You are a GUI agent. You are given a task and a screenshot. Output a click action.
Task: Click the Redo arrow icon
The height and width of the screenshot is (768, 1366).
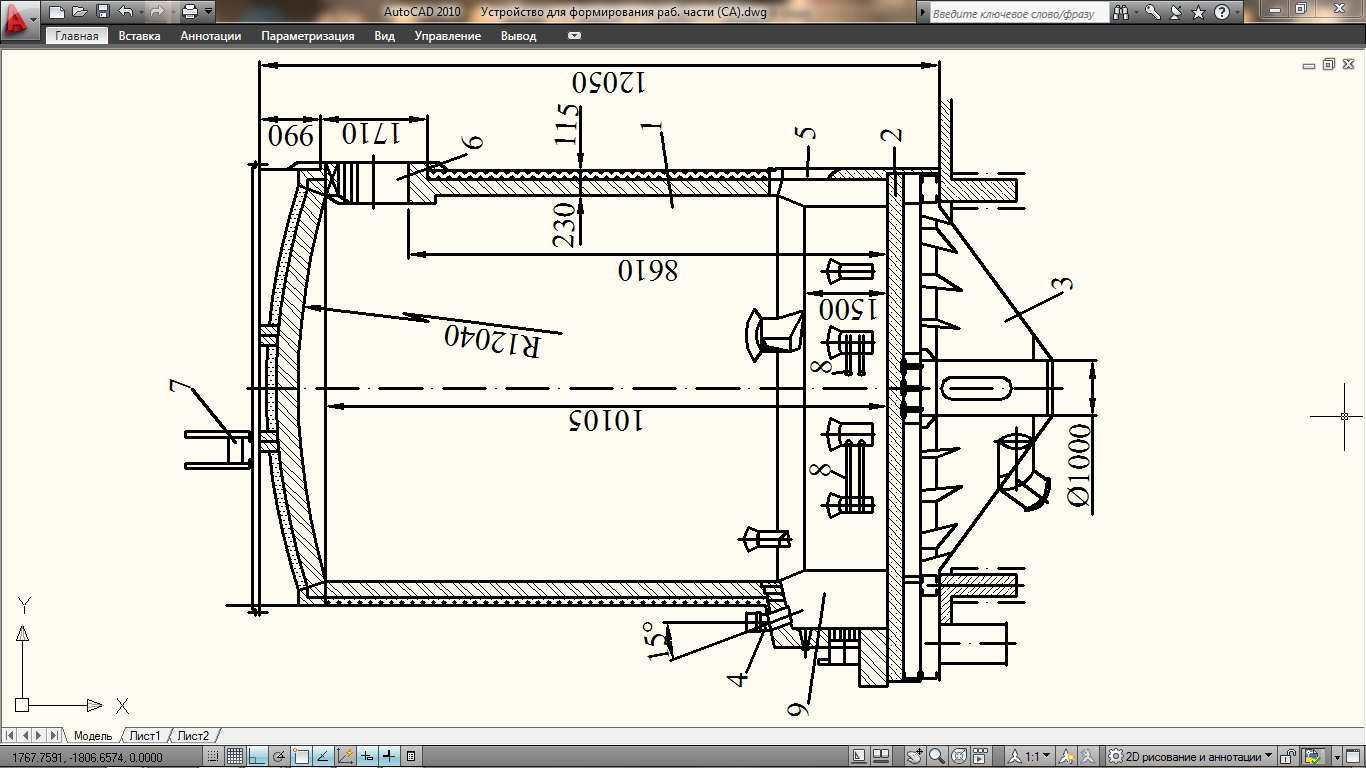pyautogui.click(x=156, y=12)
